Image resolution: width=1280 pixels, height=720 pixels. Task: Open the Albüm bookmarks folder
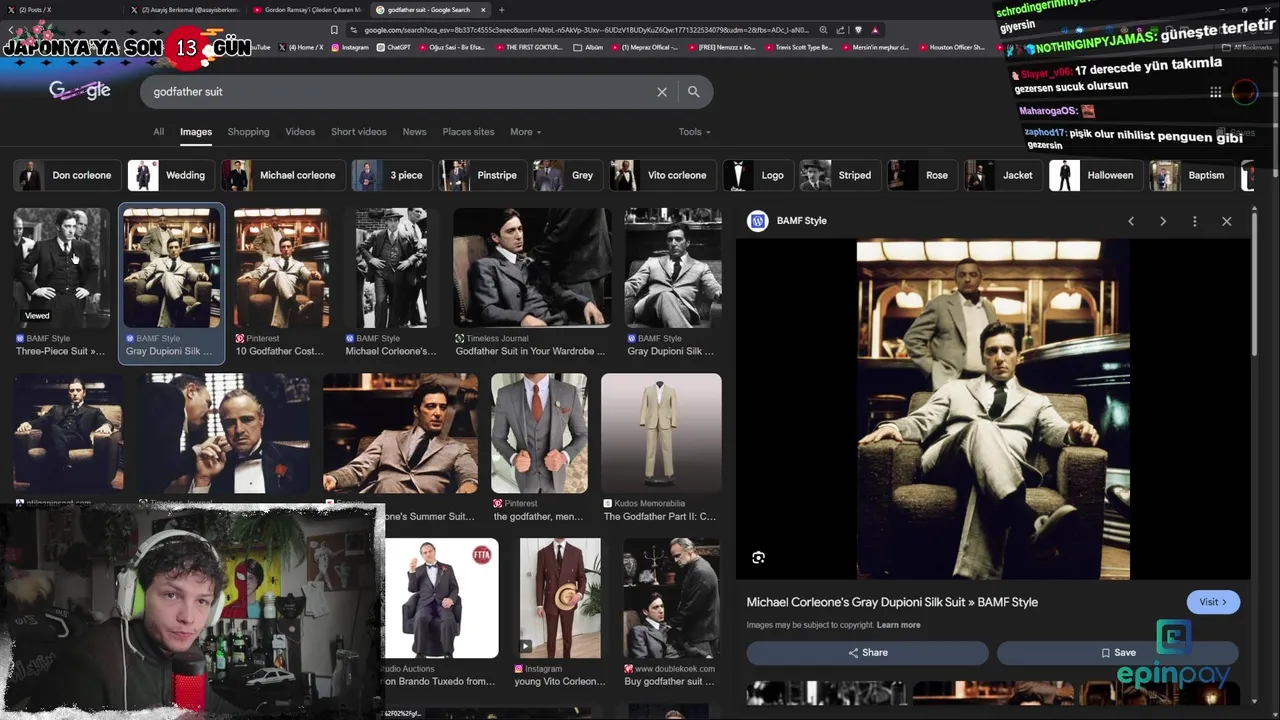(589, 47)
